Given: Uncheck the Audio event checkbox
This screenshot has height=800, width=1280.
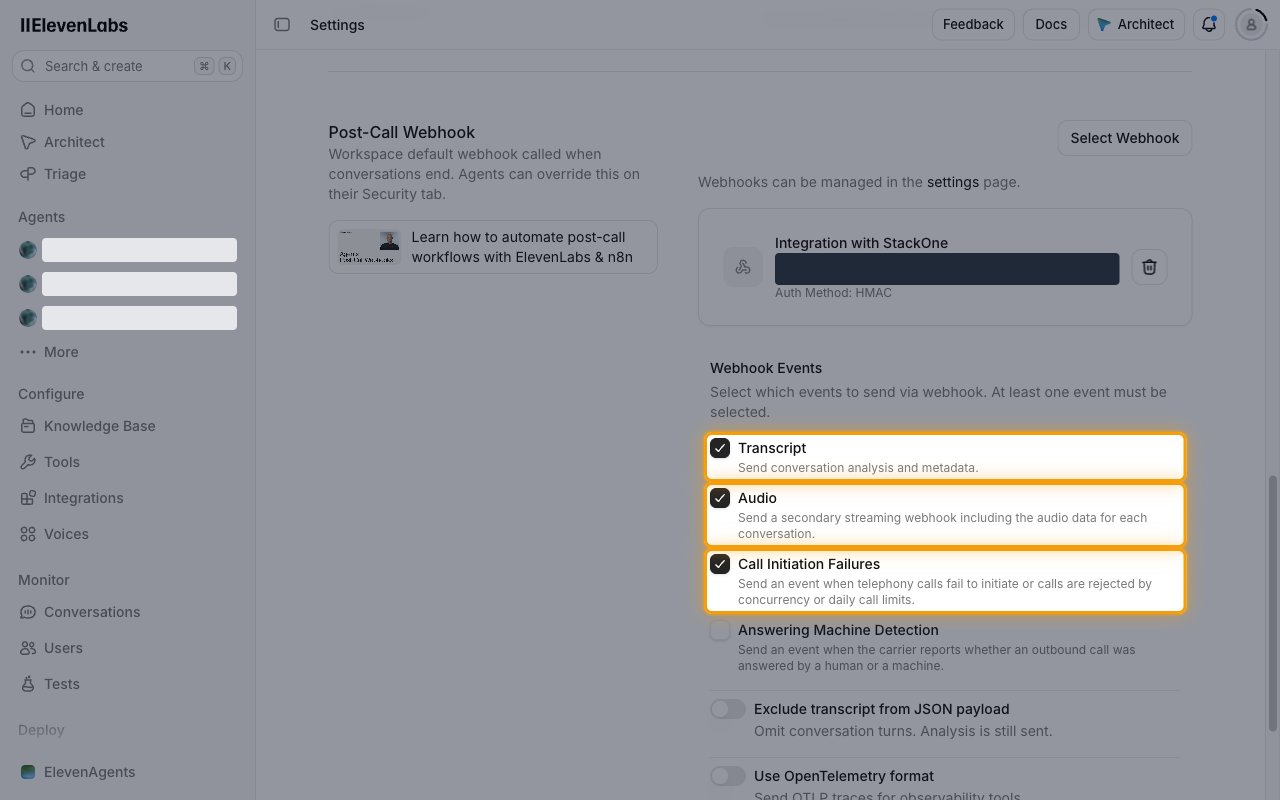Looking at the screenshot, I should click(720, 498).
